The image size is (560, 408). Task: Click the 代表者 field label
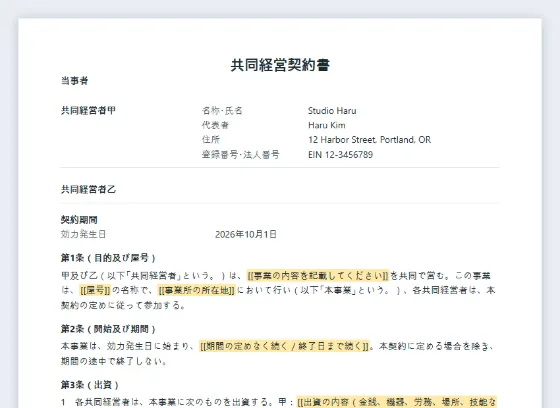coord(215,125)
